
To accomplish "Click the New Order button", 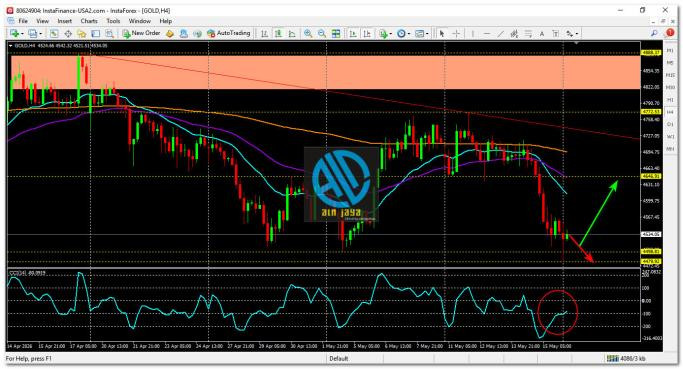I will pyautogui.click(x=141, y=34).
